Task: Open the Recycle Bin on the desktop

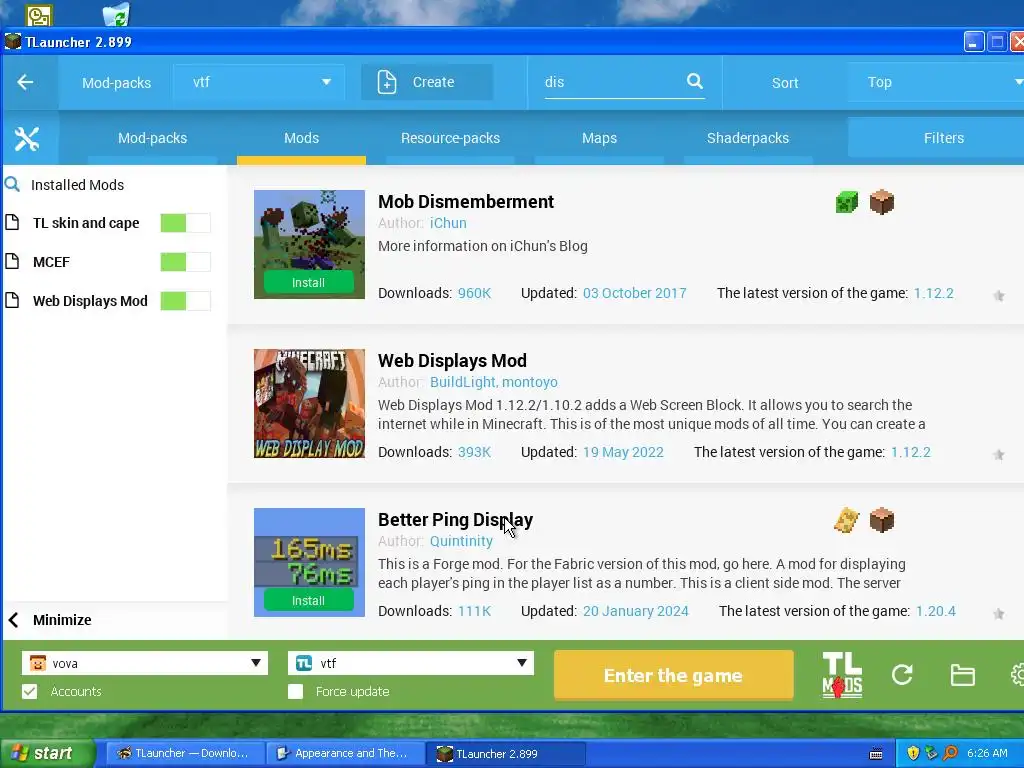Action: pos(116,14)
